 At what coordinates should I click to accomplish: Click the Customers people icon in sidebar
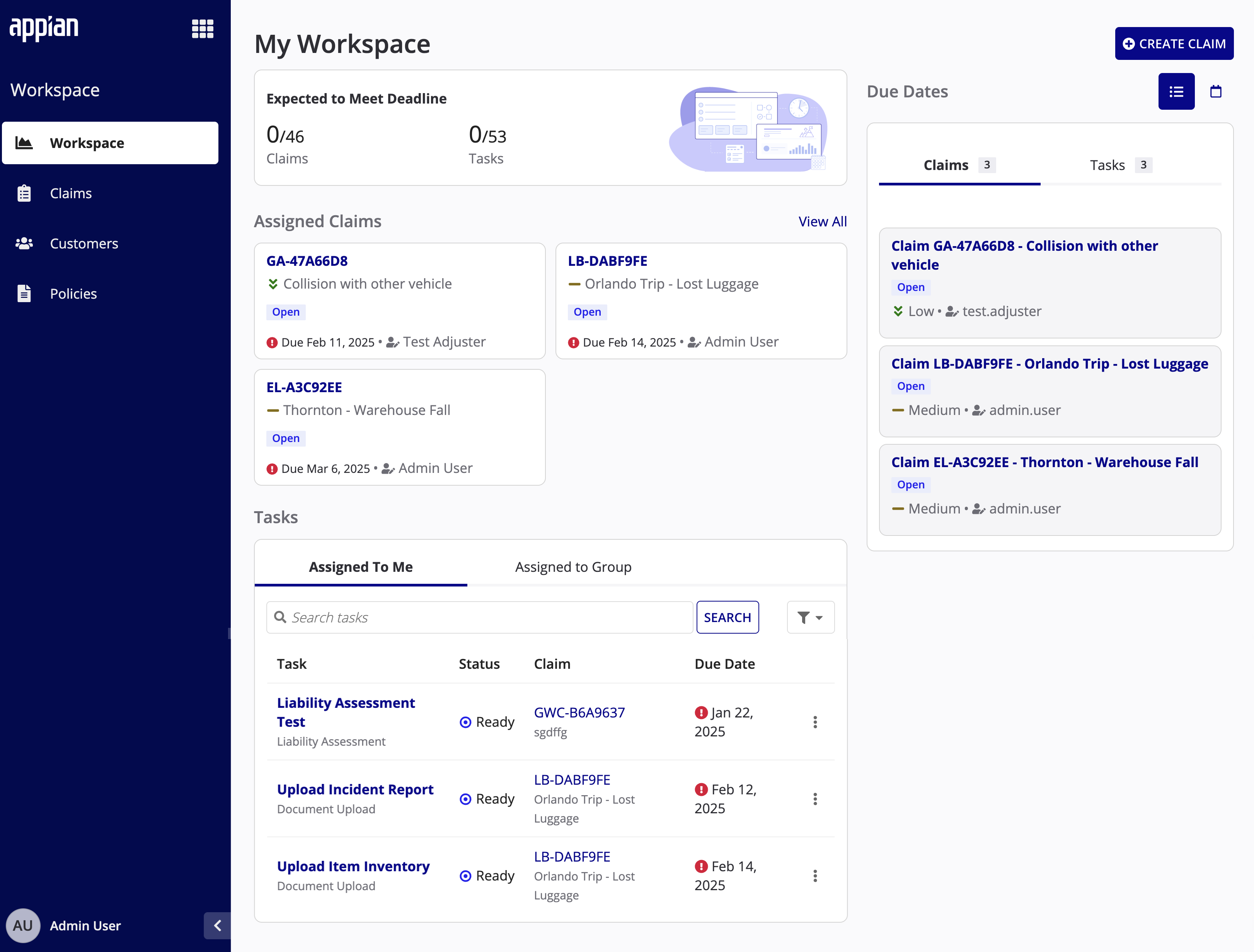(24, 244)
